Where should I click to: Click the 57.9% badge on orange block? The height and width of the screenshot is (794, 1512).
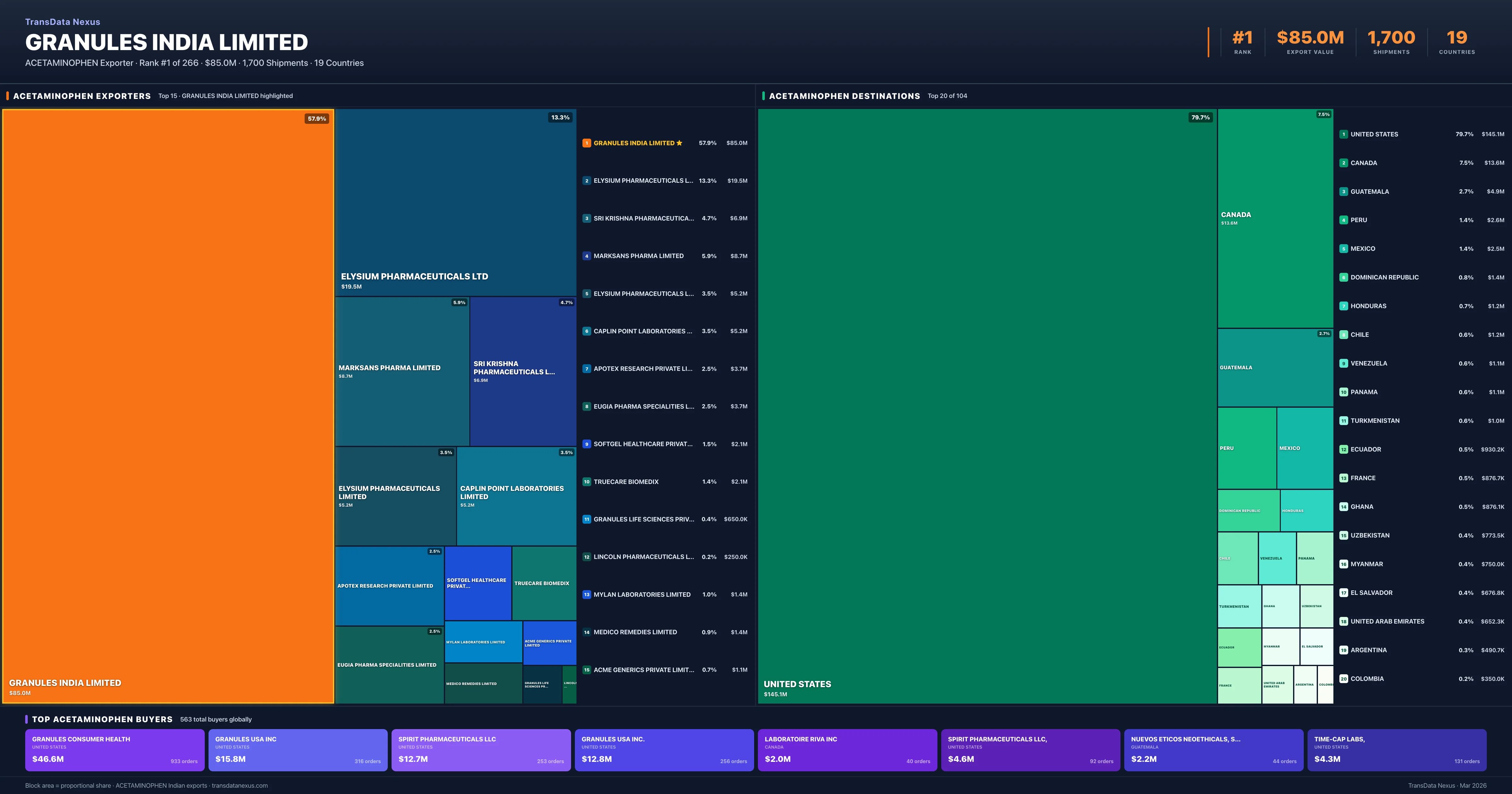coord(317,119)
